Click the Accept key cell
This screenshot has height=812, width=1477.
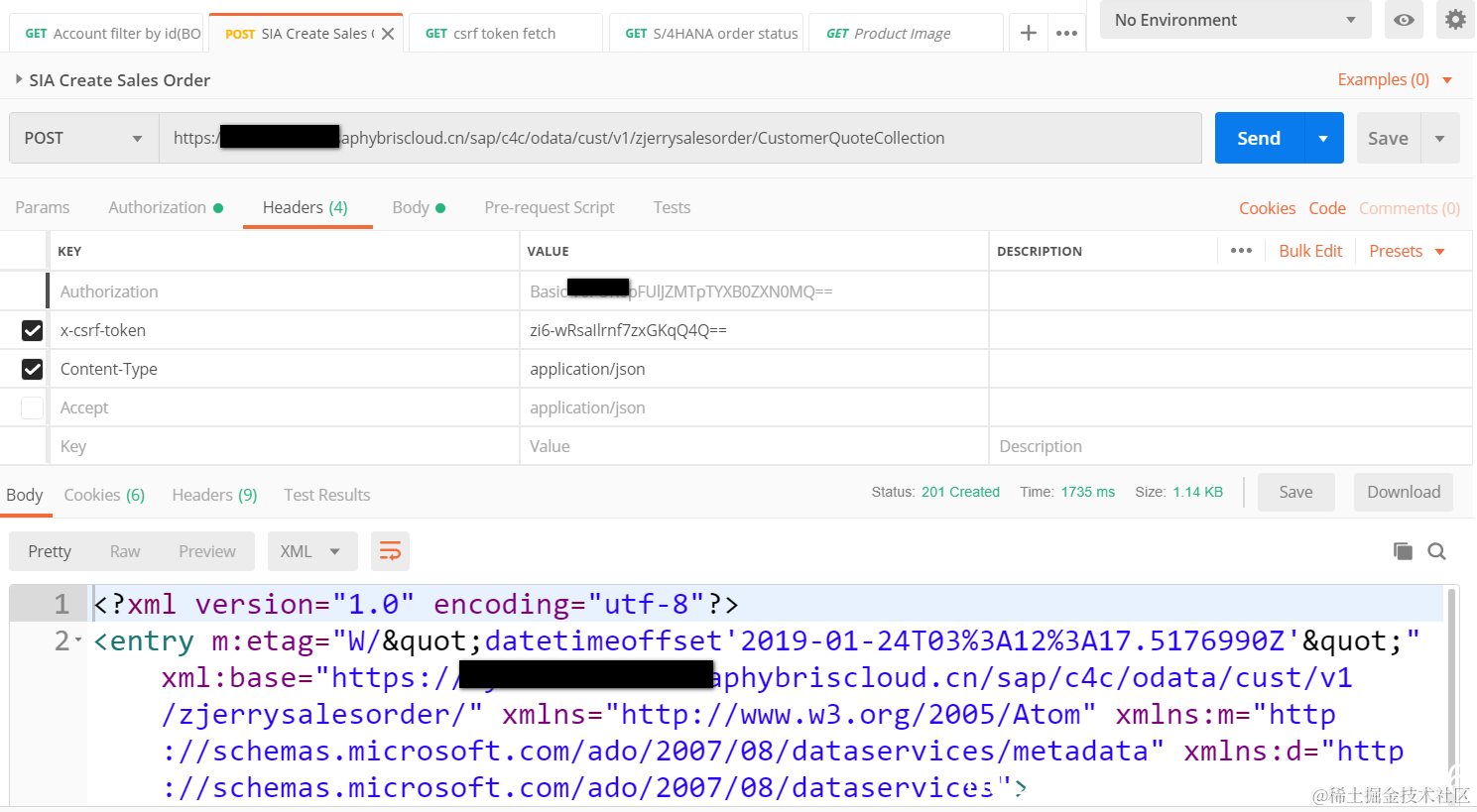coord(285,407)
